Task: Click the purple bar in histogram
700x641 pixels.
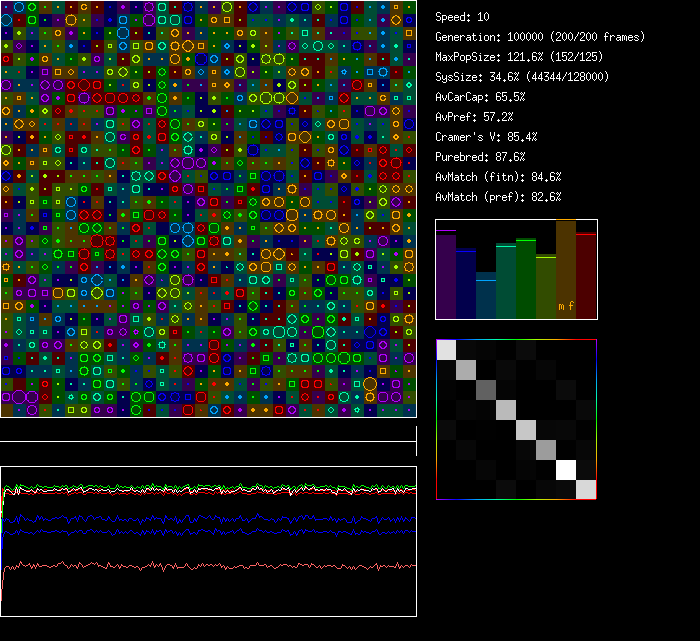Action: [x=446, y=275]
